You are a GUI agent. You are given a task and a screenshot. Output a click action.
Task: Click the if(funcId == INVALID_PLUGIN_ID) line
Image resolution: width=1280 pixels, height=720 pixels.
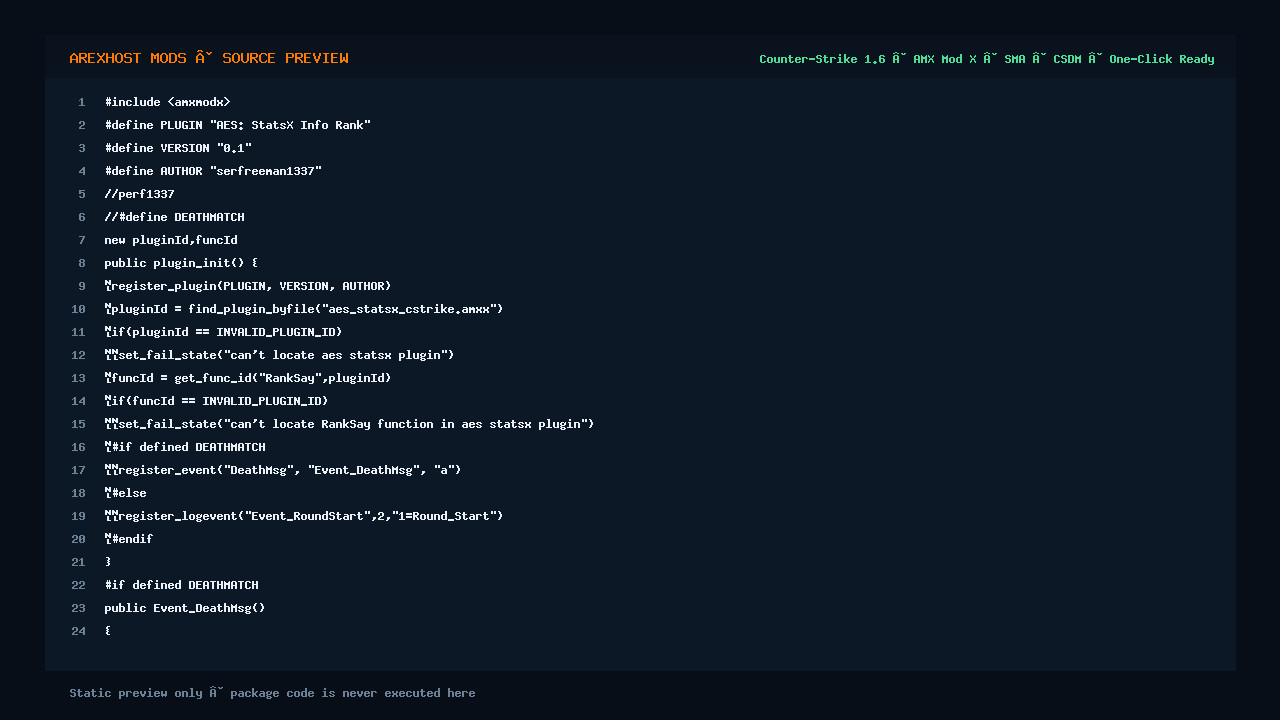coord(216,401)
